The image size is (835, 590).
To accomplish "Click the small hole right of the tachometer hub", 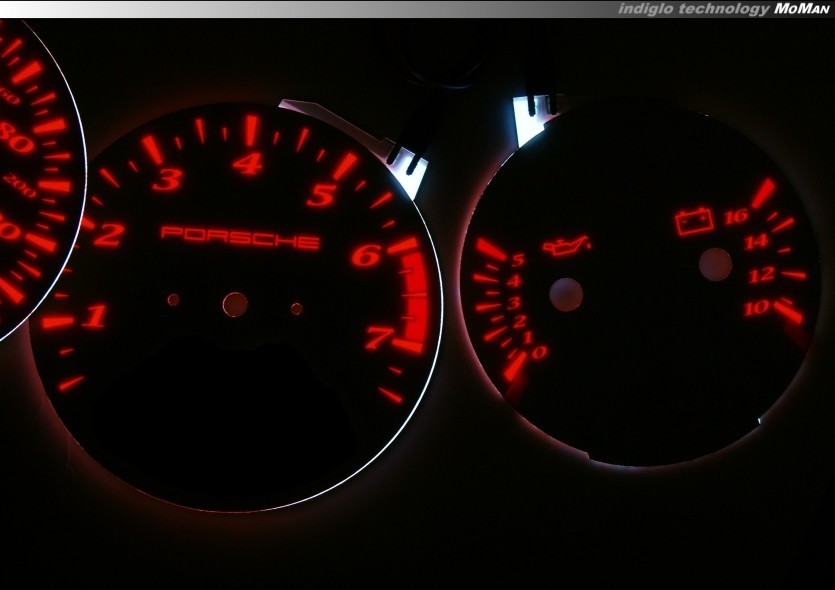I will coord(296,309).
